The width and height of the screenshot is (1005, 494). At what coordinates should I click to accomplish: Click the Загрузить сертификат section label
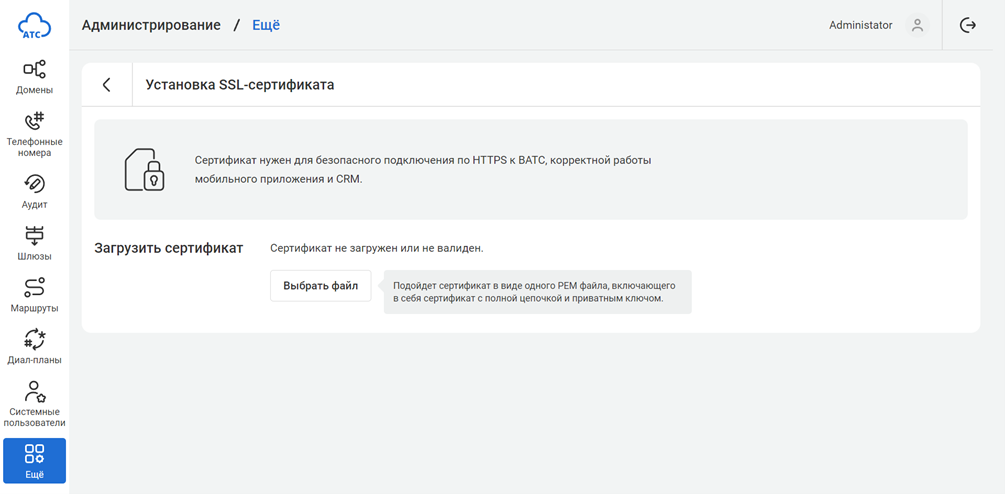(169, 248)
